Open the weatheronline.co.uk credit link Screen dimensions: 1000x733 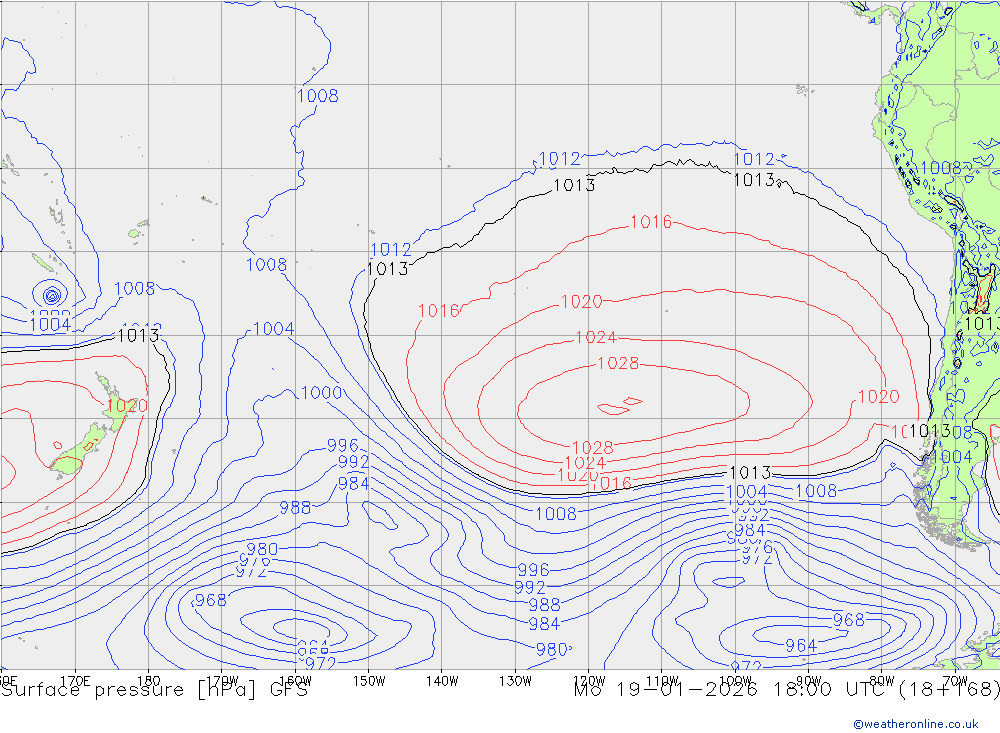916,724
